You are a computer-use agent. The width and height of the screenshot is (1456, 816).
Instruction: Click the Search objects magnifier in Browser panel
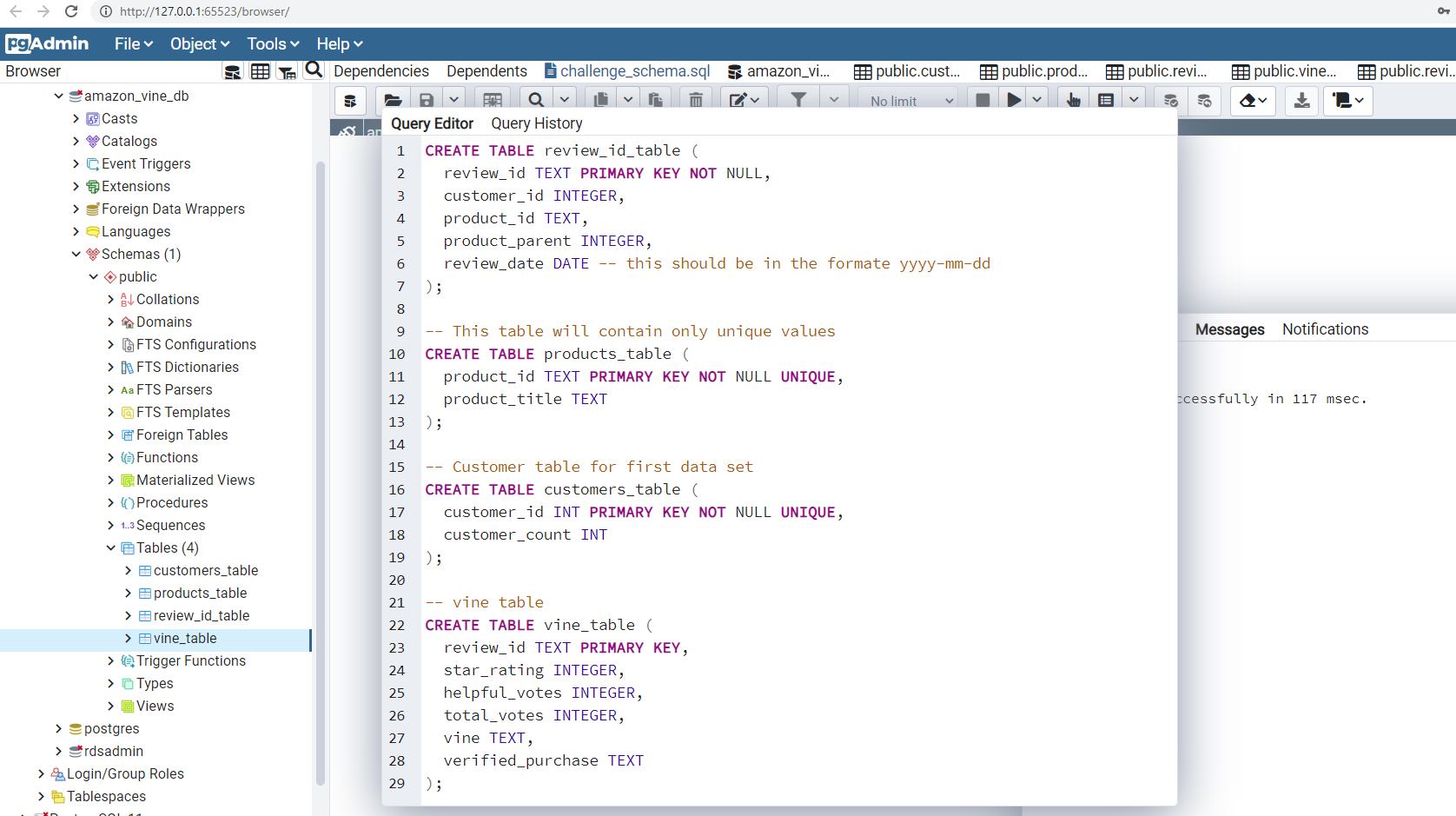pos(313,70)
